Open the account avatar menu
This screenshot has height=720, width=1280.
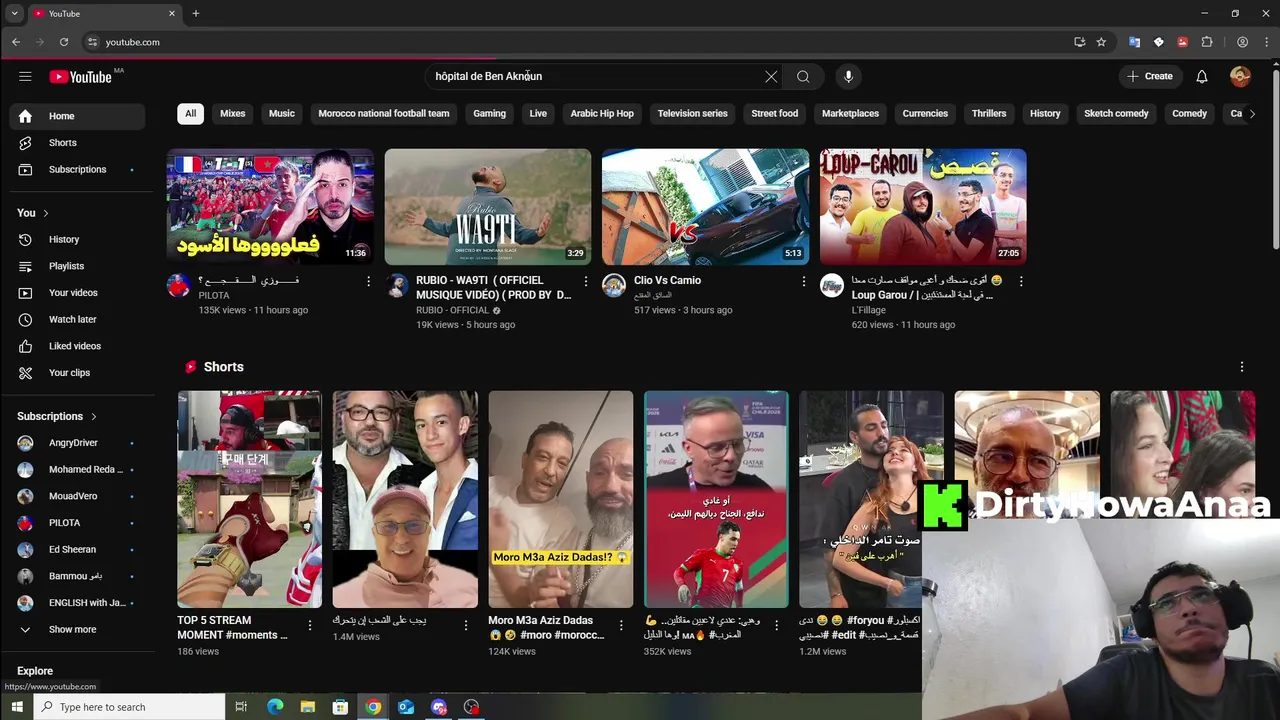[1240, 77]
